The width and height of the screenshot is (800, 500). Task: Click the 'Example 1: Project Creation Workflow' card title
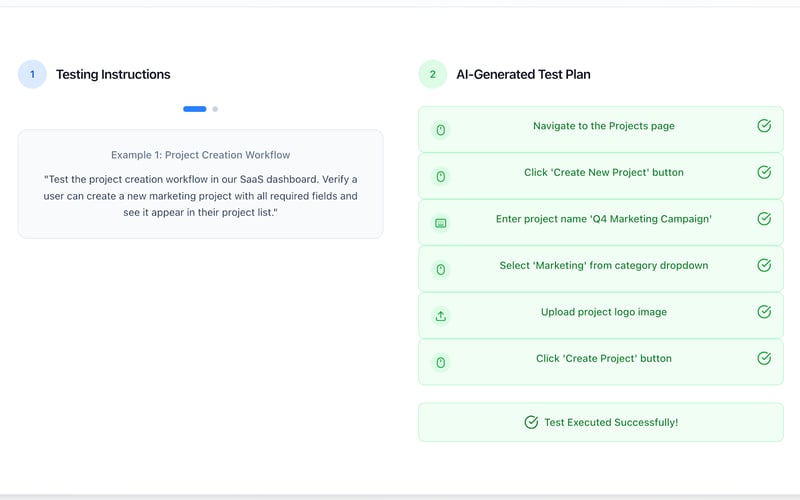pos(200,155)
